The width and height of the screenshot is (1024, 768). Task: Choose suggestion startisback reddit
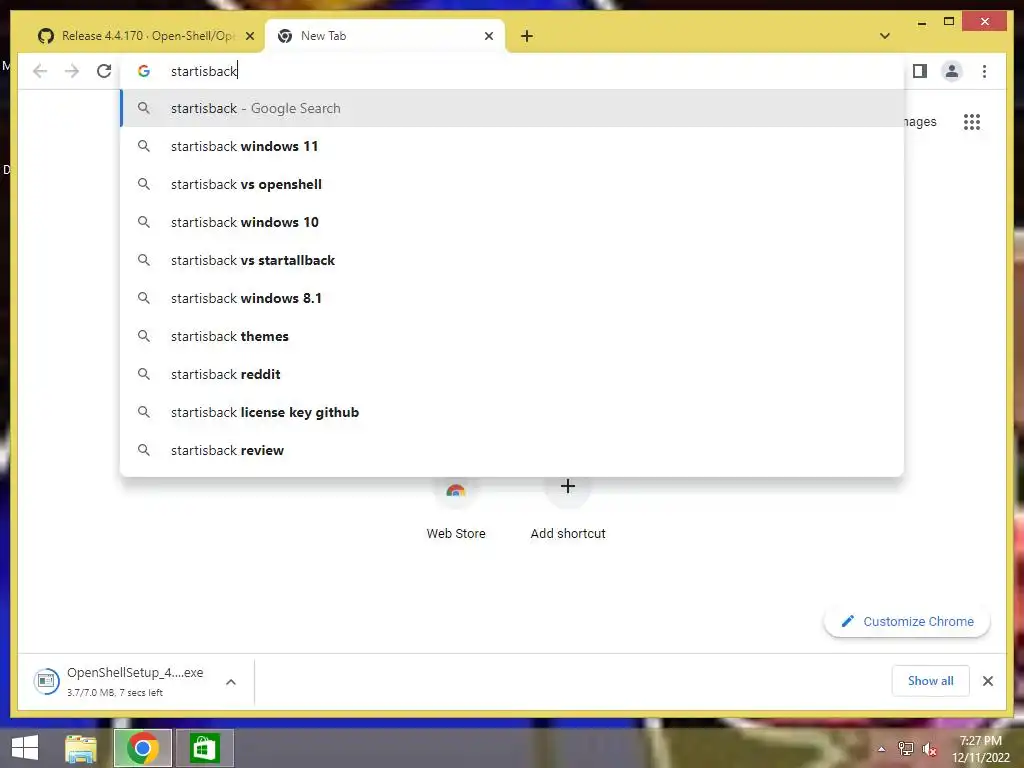pos(513,374)
